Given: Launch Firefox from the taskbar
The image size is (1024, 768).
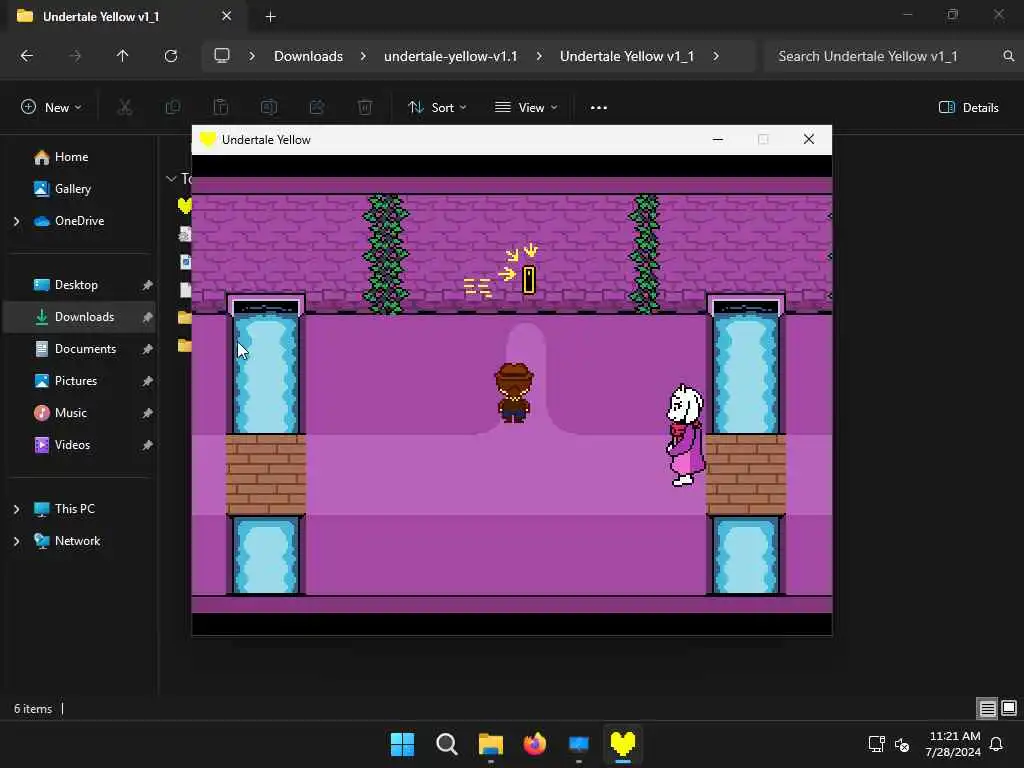Looking at the screenshot, I should (534, 744).
